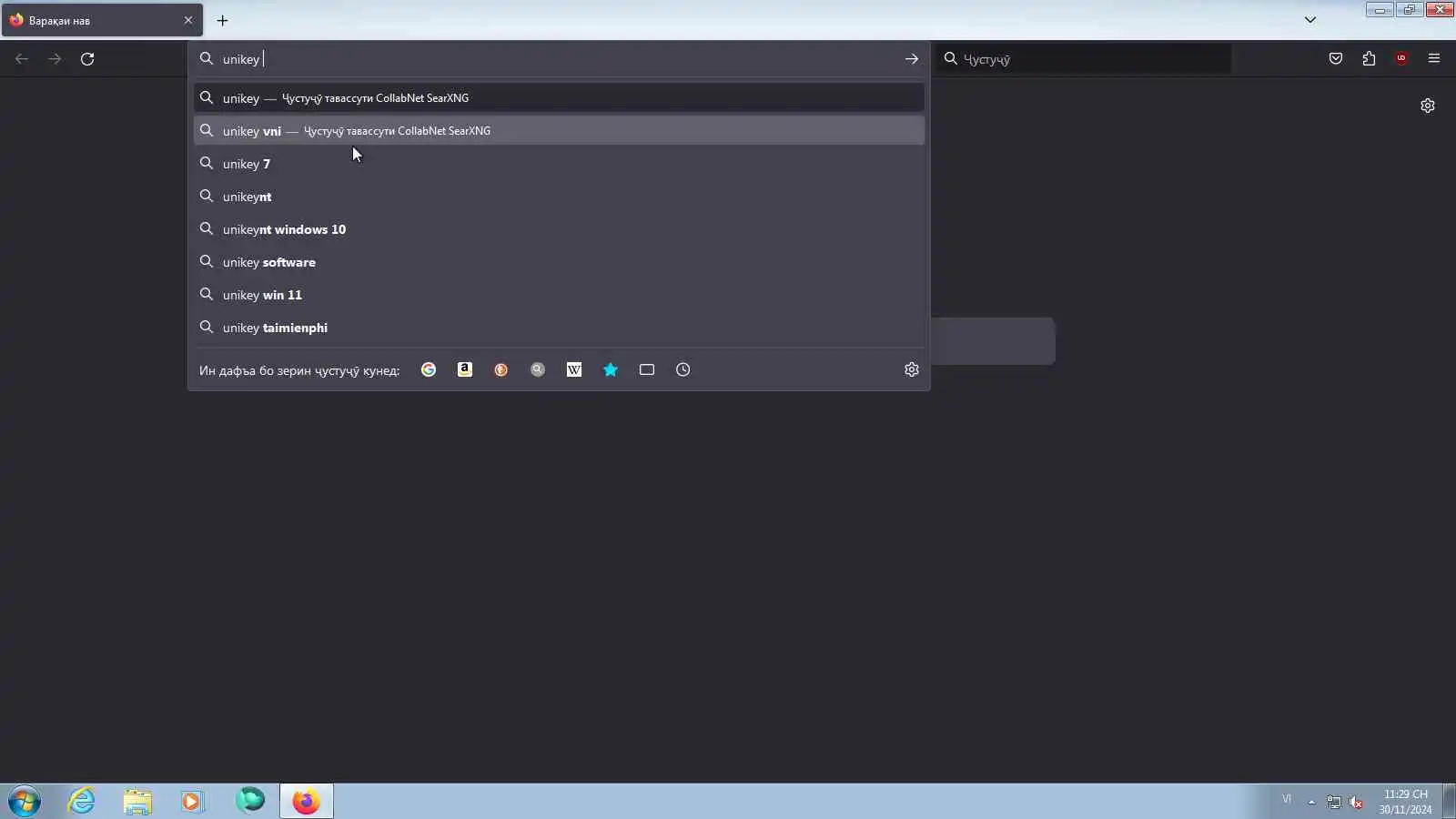Image resolution: width=1456 pixels, height=819 pixels.
Task: Search with Google one-off engine
Action: tap(429, 369)
